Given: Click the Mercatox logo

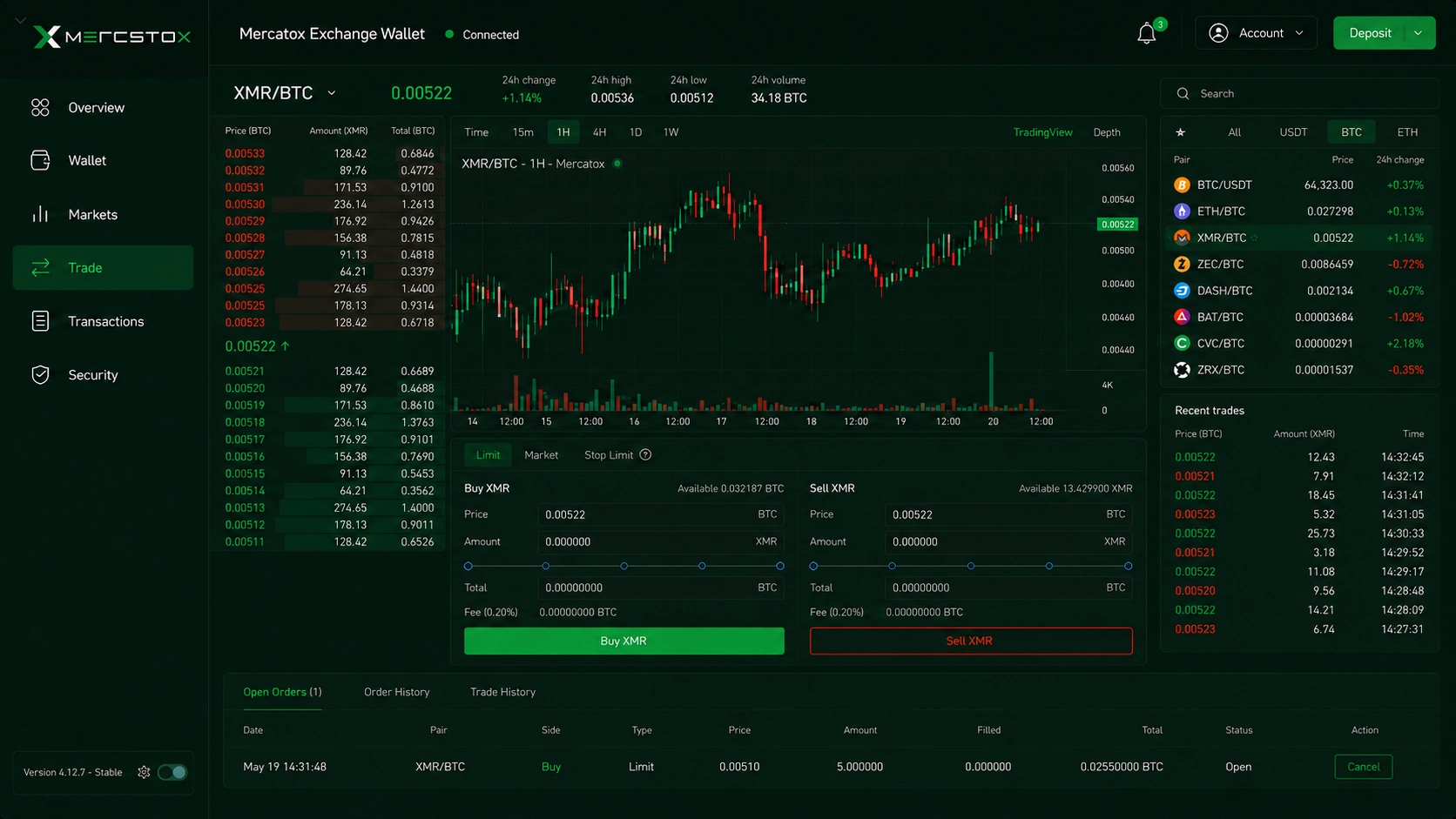Looking at the screenshot, I should click(x=111, y=37).
